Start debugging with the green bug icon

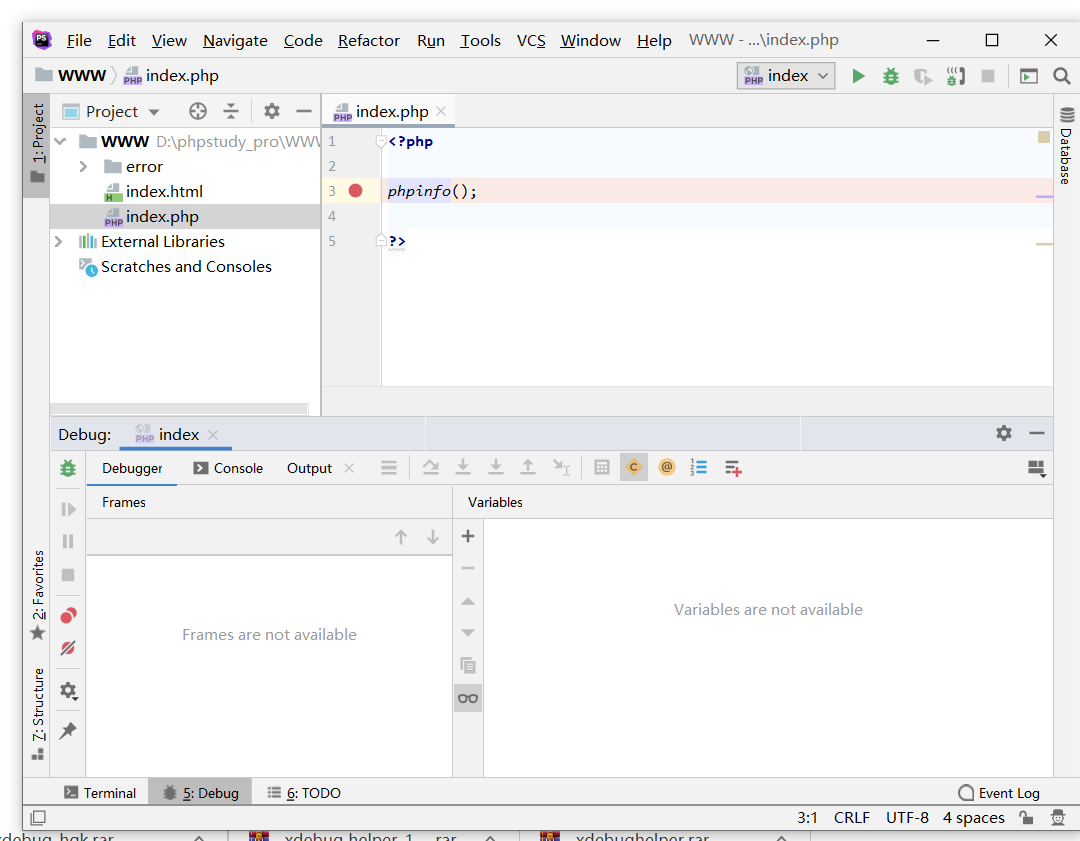(891, 76)
